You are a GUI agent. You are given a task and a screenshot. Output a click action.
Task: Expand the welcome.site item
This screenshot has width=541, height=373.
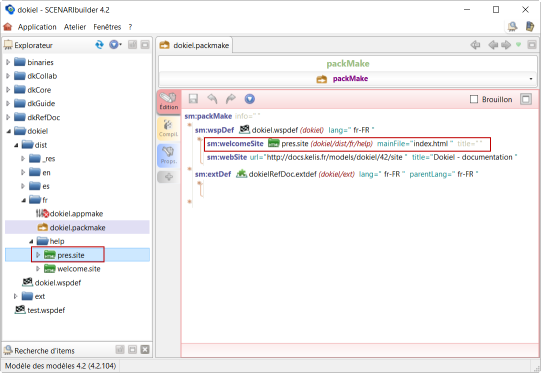tap(38, 268)
